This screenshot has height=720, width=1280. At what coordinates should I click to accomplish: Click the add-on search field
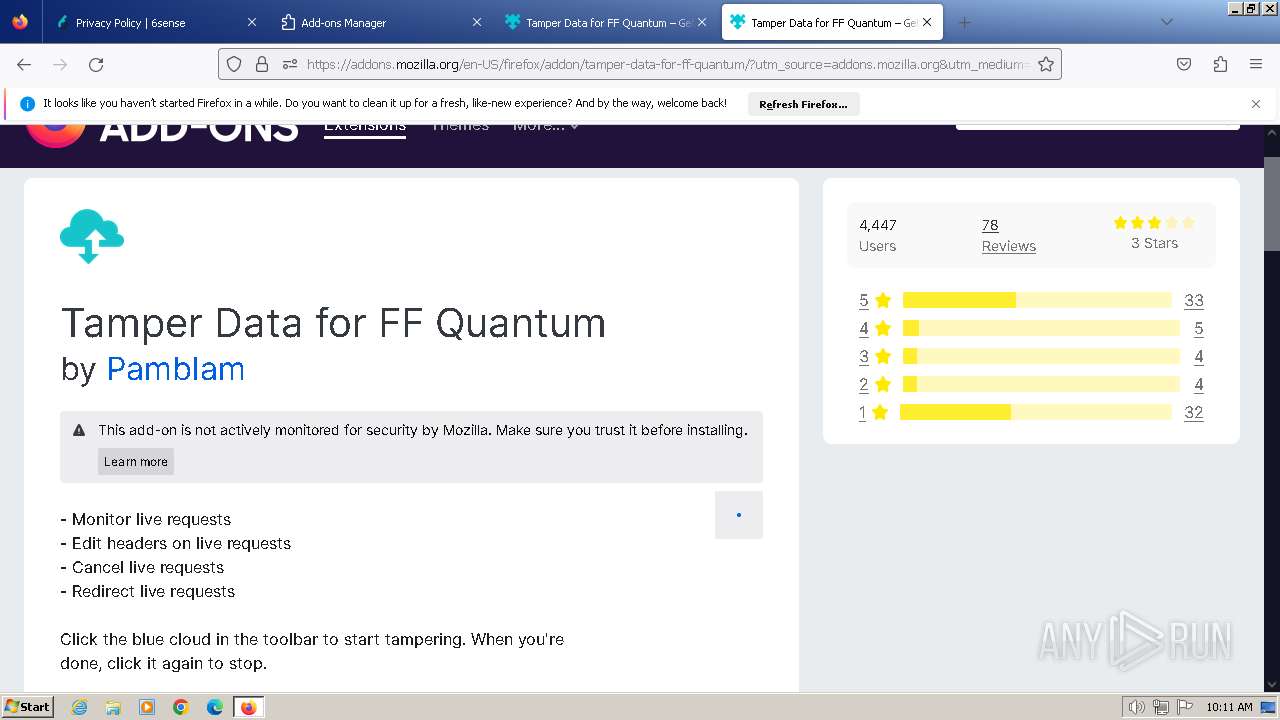pyautogui.click(x=1098, y=127)
